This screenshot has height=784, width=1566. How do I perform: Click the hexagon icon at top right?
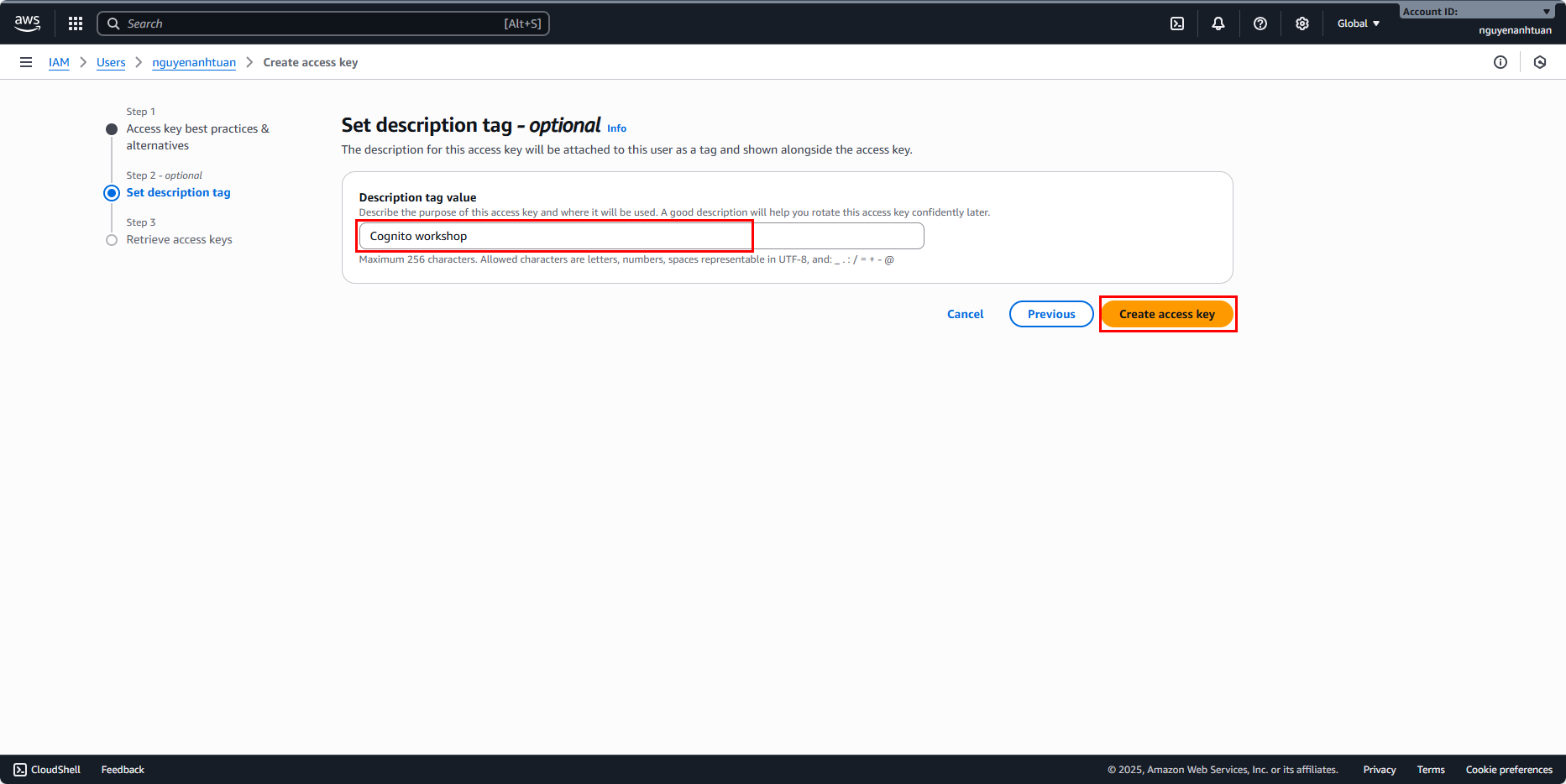pos(1540,62)
